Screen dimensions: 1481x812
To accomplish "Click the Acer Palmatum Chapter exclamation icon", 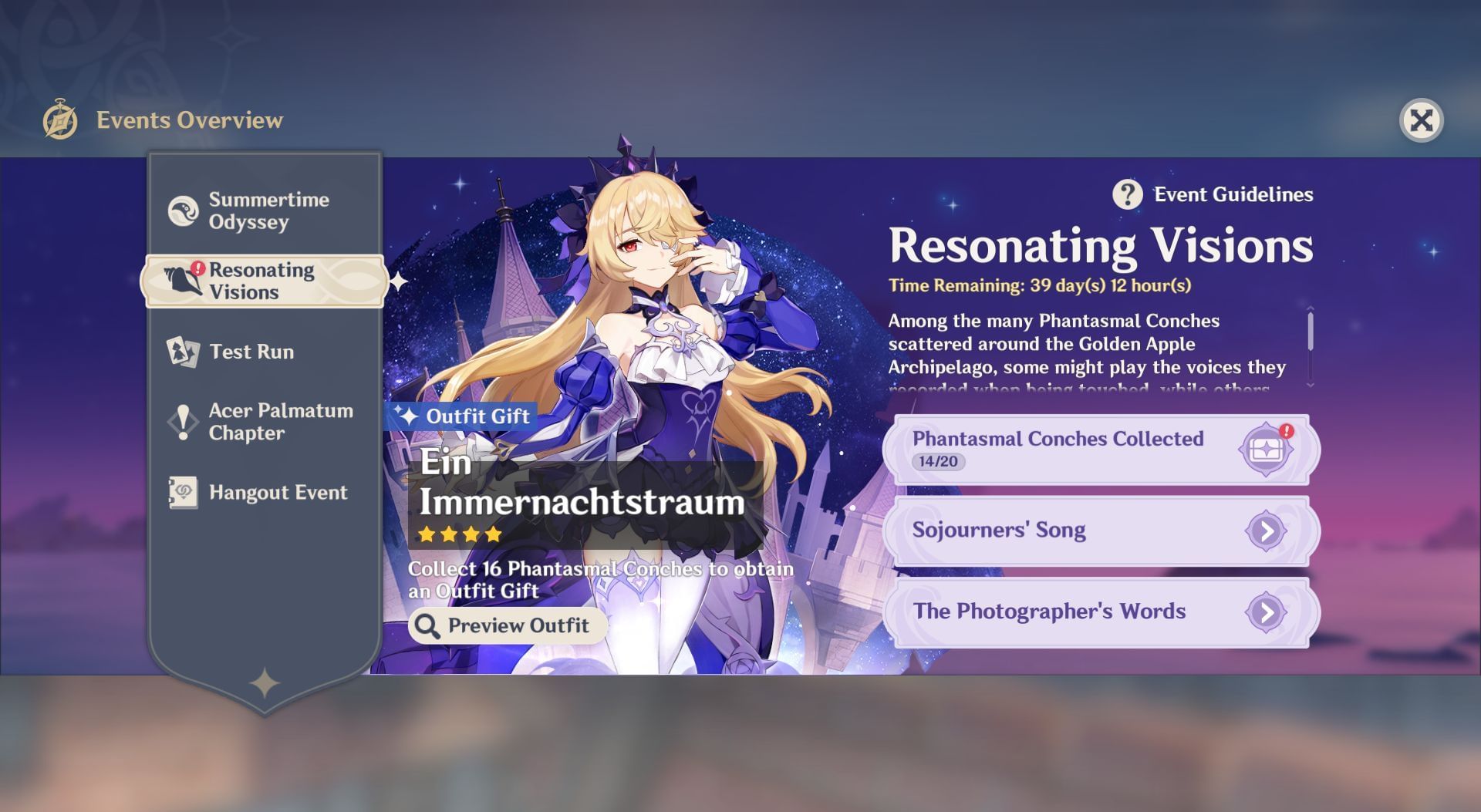I will 183,422.
